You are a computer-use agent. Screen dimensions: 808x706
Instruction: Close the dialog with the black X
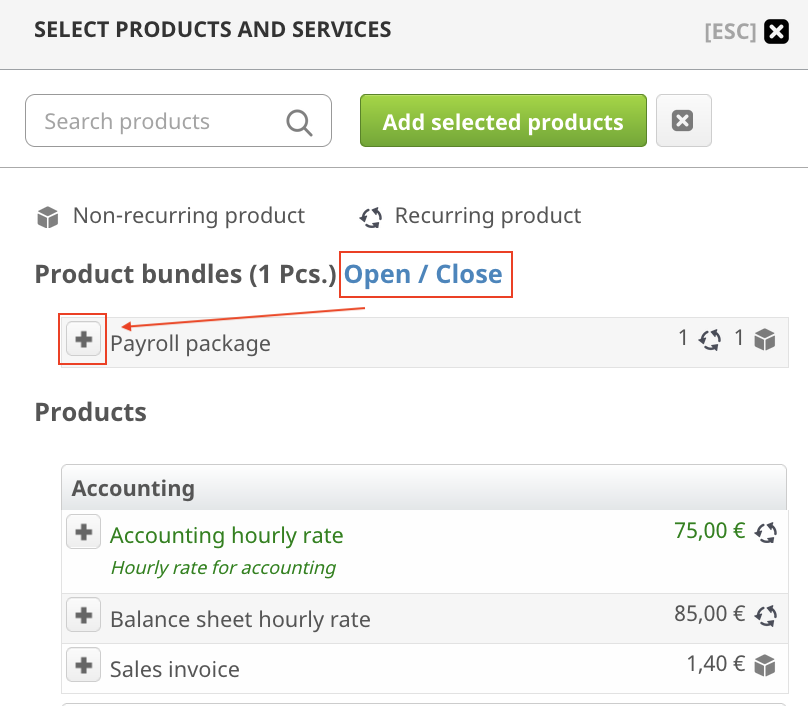point(776,32)
